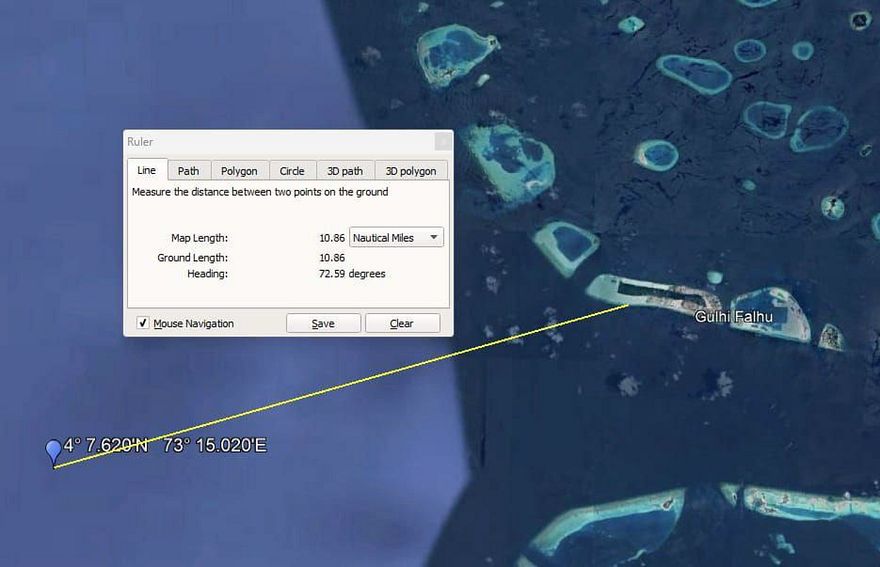Click the blue placemark pin icon

tap(53, 452)
